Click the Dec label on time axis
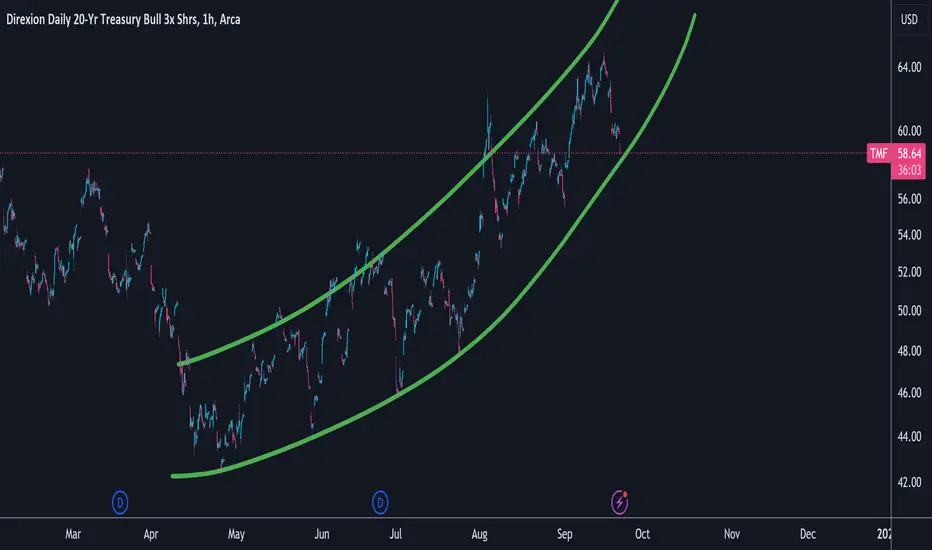932x550 pixels. [808, 534]
